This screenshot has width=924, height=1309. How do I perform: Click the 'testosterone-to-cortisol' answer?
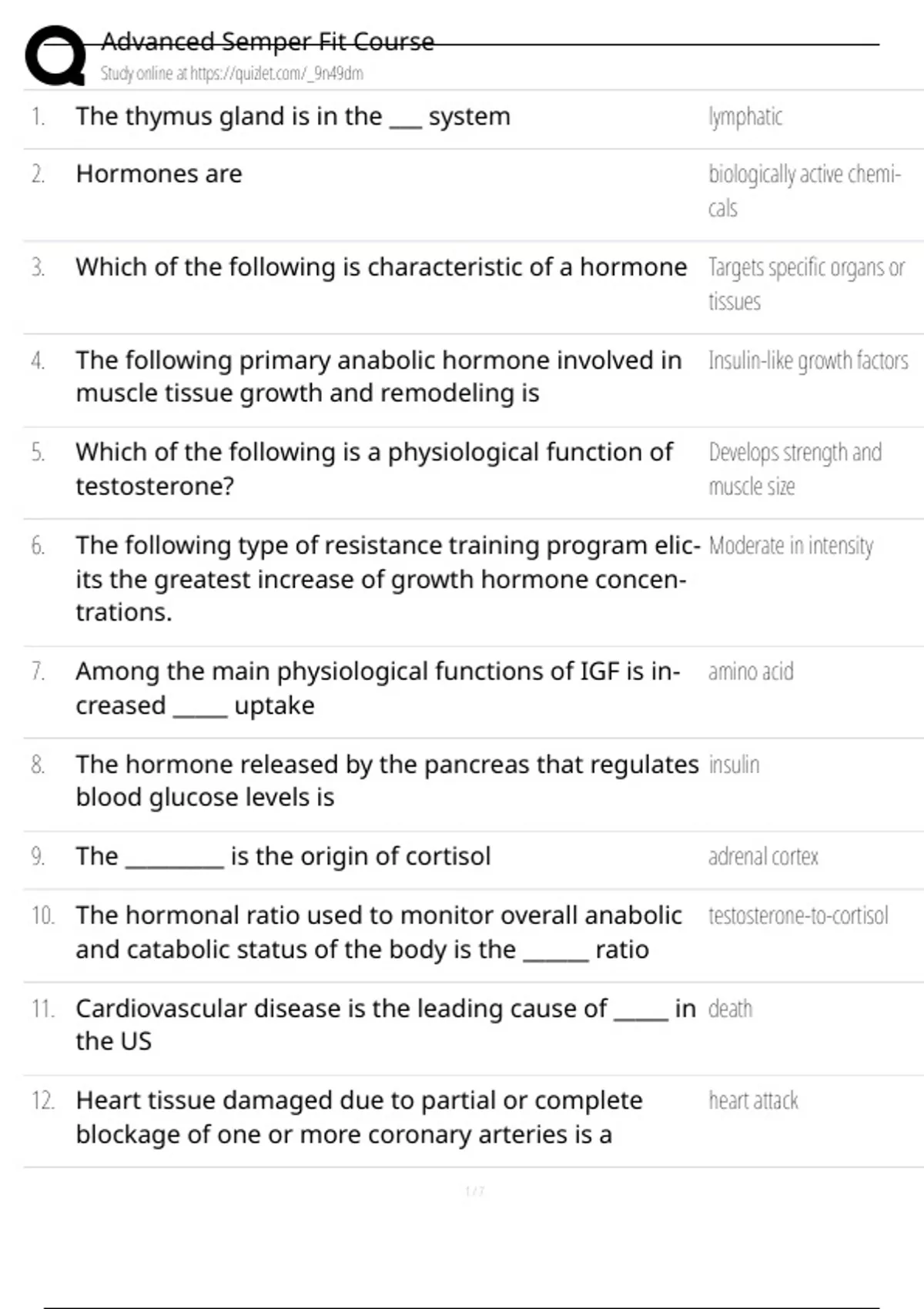pyautogui.click(x=798, y=916)
